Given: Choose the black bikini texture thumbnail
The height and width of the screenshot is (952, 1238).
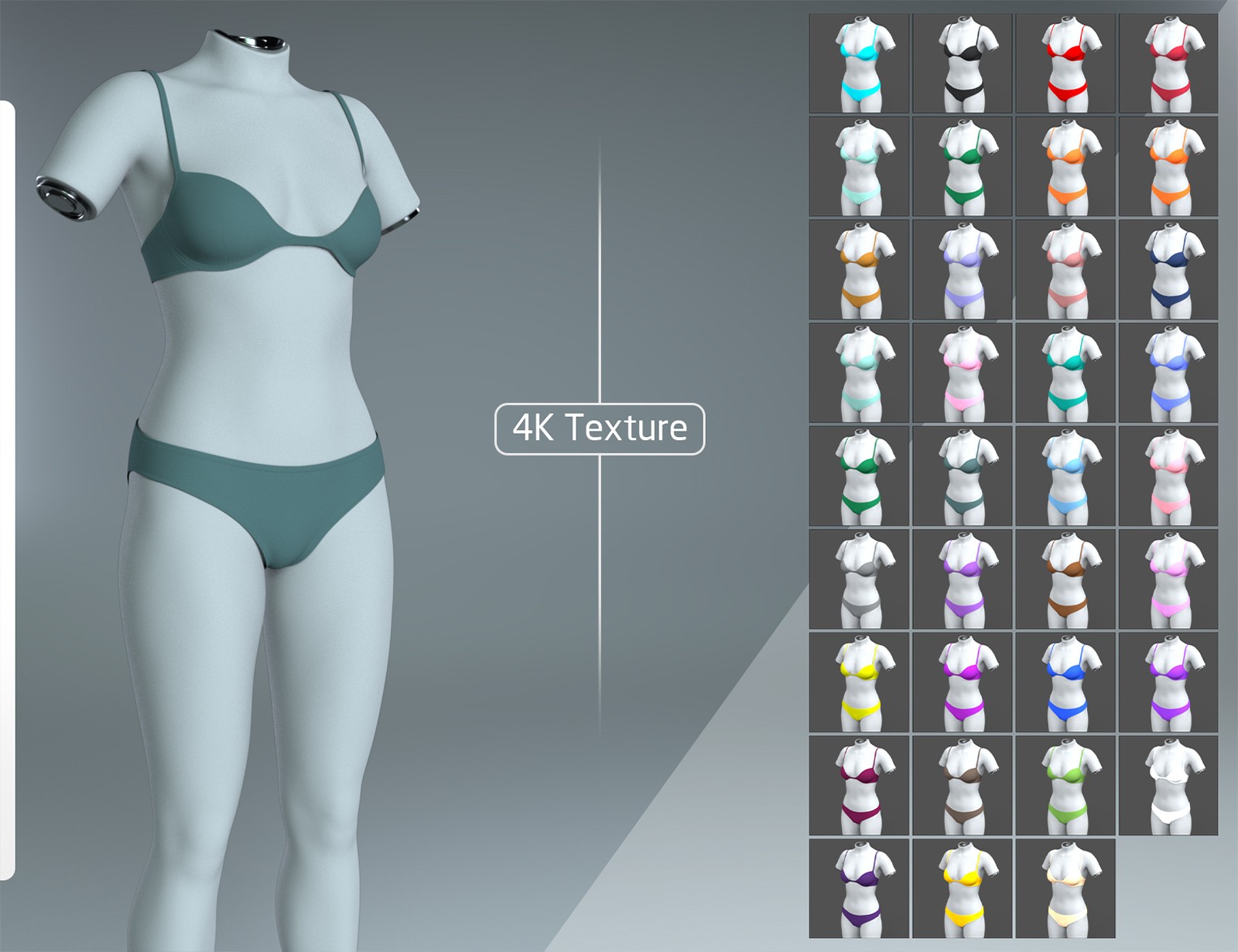Looking at the screenshot, I should tap(963, 63).
